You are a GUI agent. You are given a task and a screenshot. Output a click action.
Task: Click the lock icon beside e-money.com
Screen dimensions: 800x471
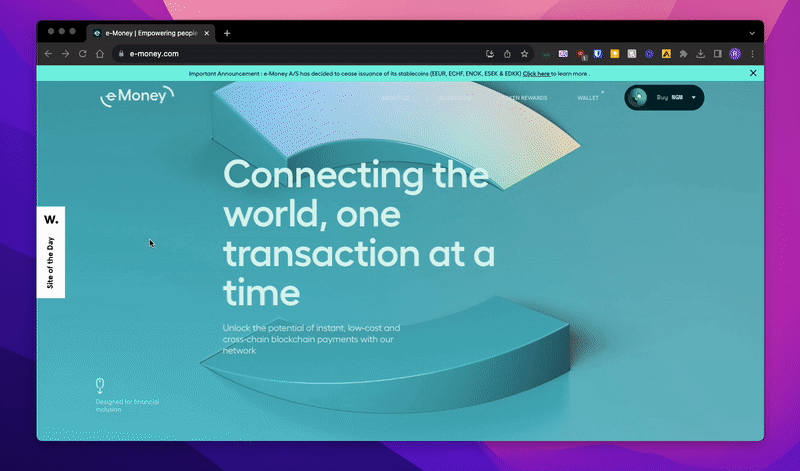click(121, 54)
